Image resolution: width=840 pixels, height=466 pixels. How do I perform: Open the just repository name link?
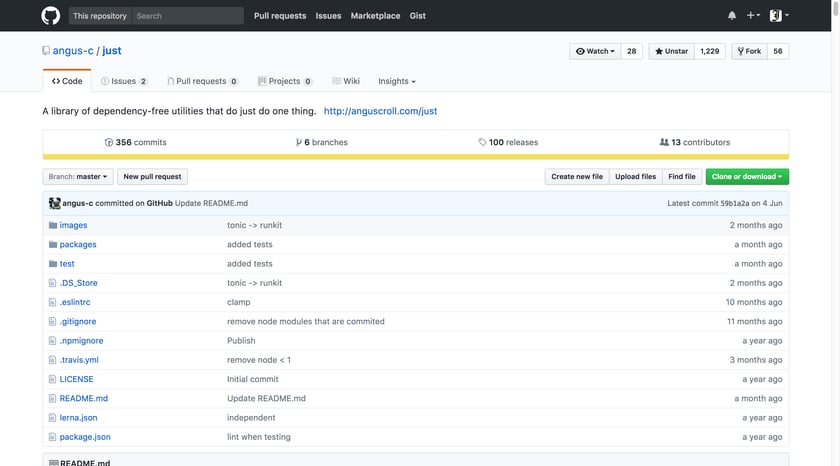(112, 51)
